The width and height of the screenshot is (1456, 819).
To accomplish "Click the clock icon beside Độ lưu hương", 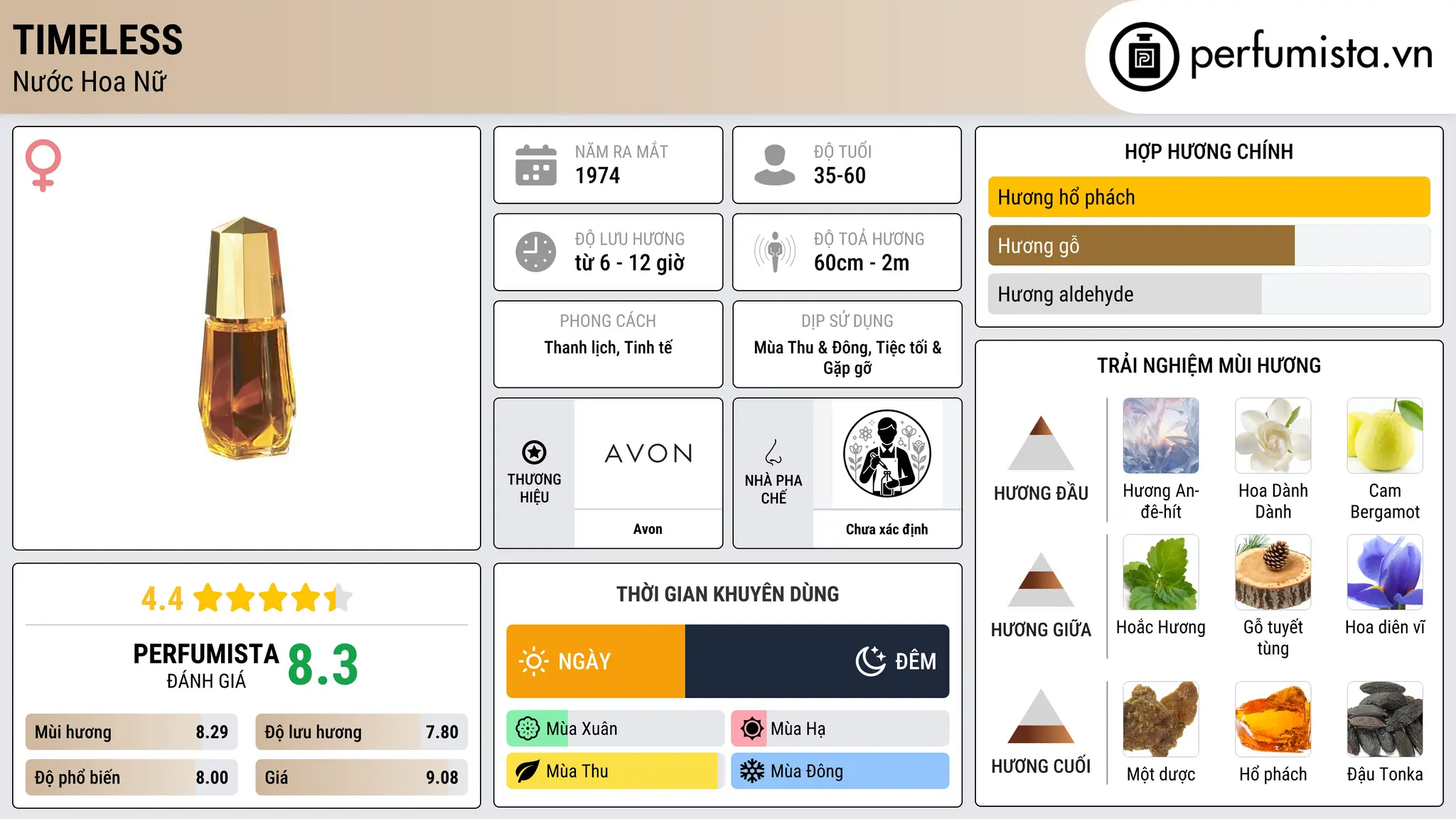I will pos(536,252).
